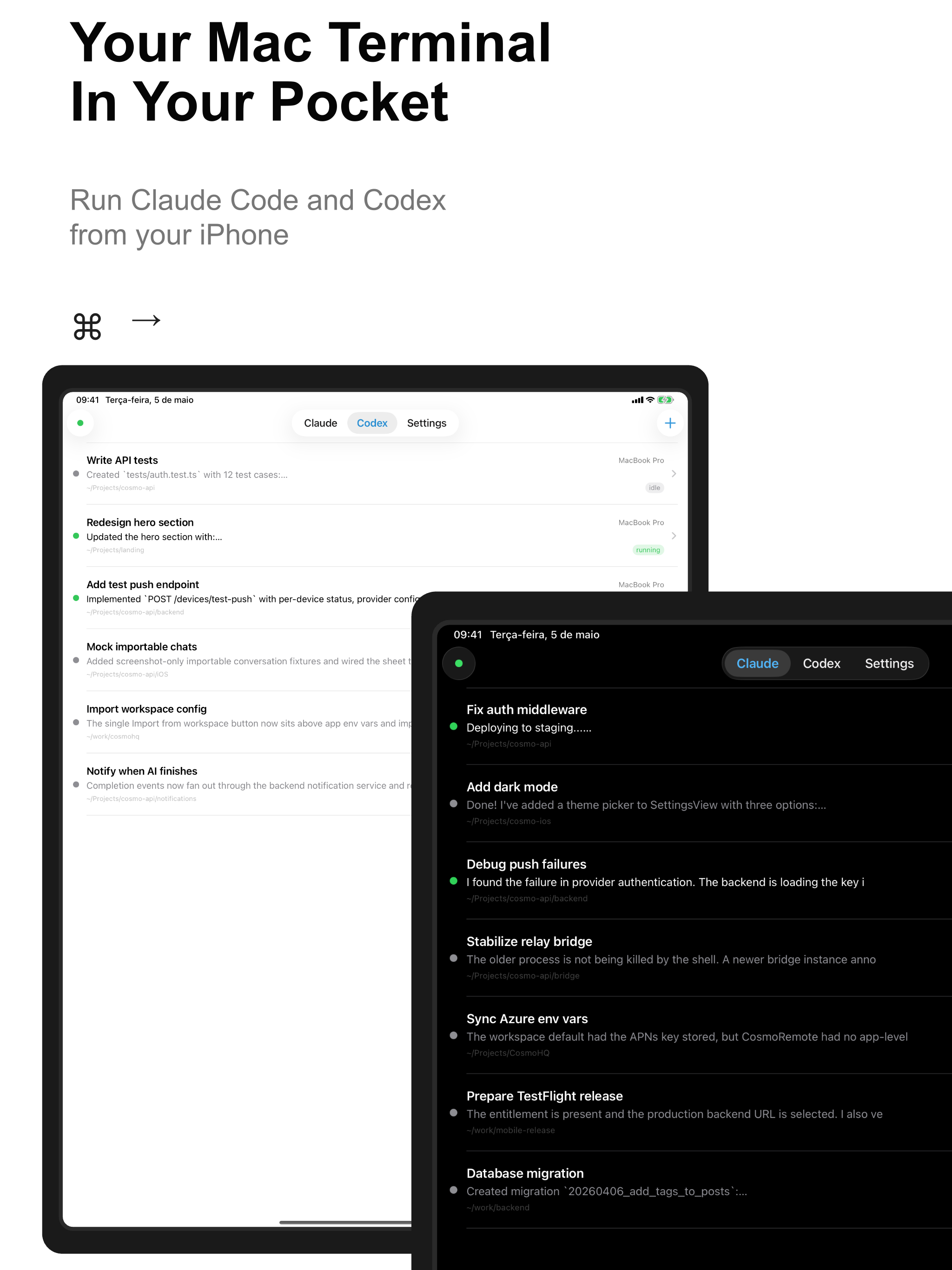Select Codex tab on light iPad
The image size is (952, 1270).
tap(372, 423)
